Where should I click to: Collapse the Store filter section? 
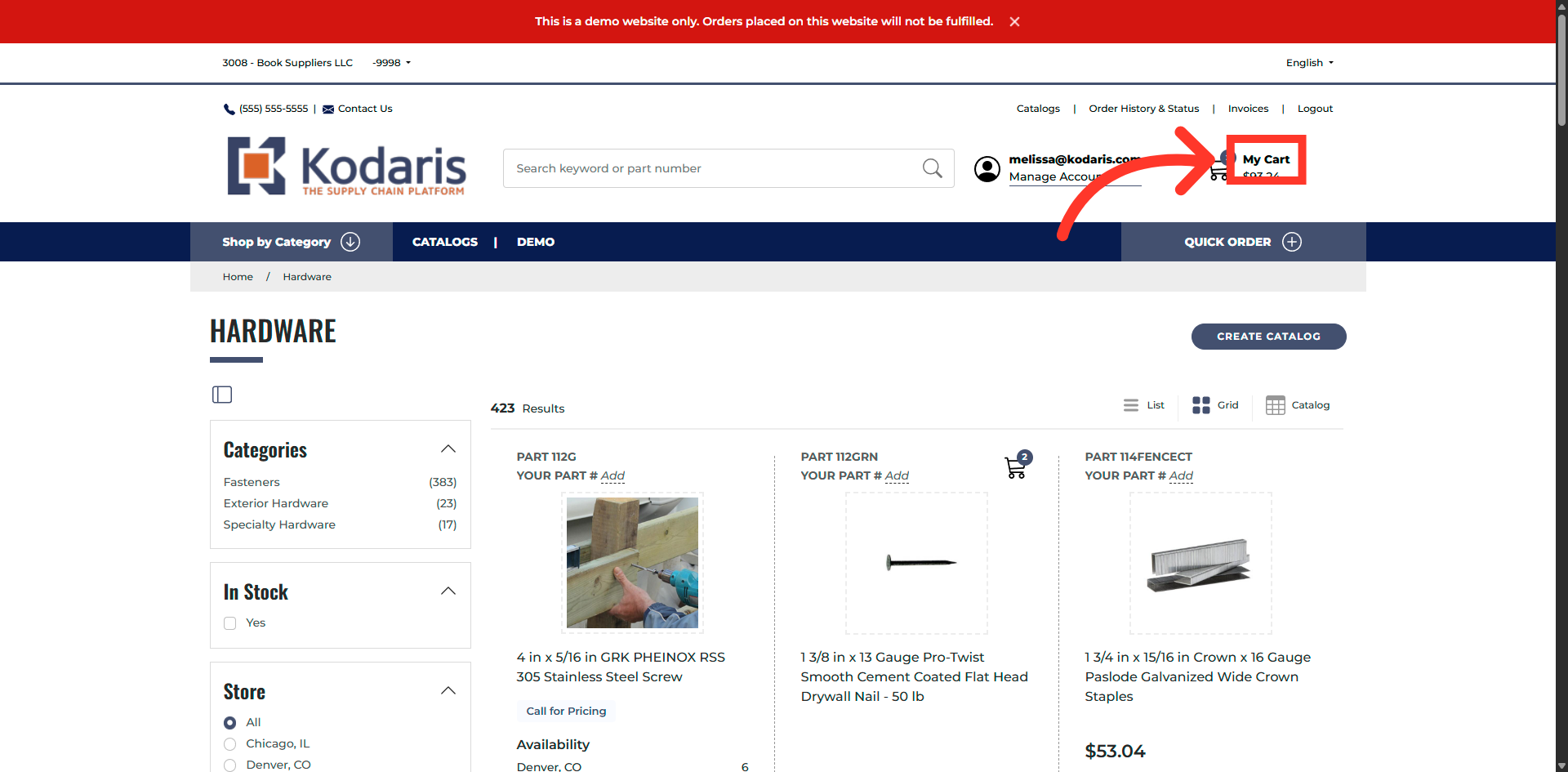pyautogui.click(x=448, y=691)
